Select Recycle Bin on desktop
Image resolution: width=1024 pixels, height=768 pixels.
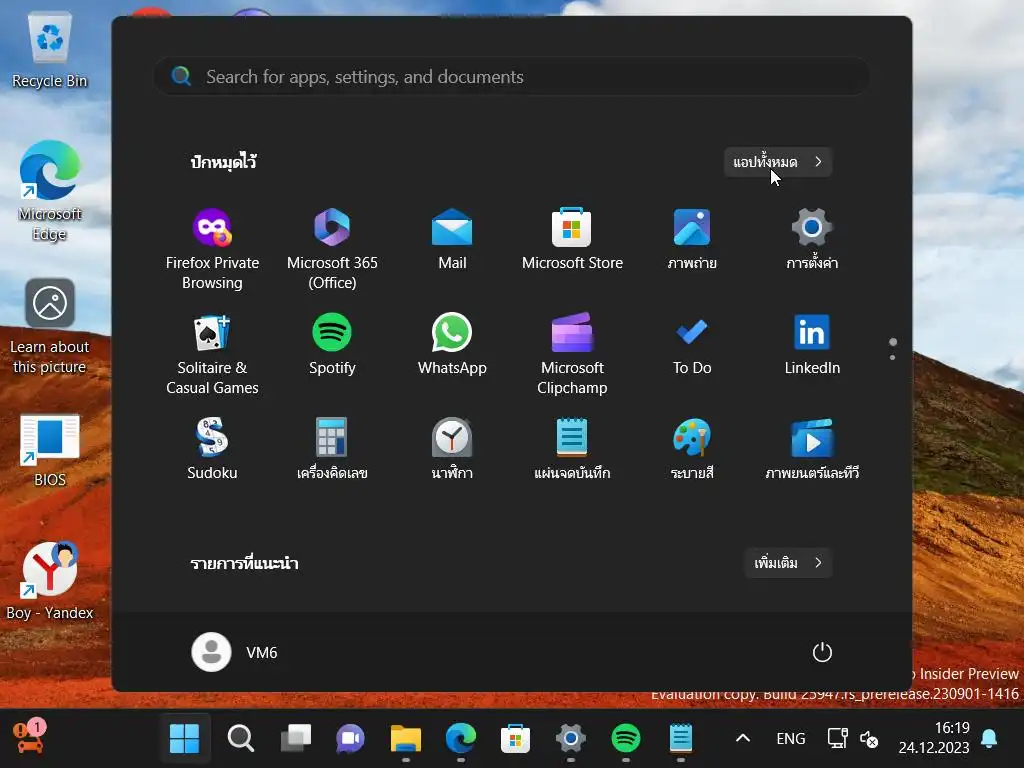tap(50, 50)
